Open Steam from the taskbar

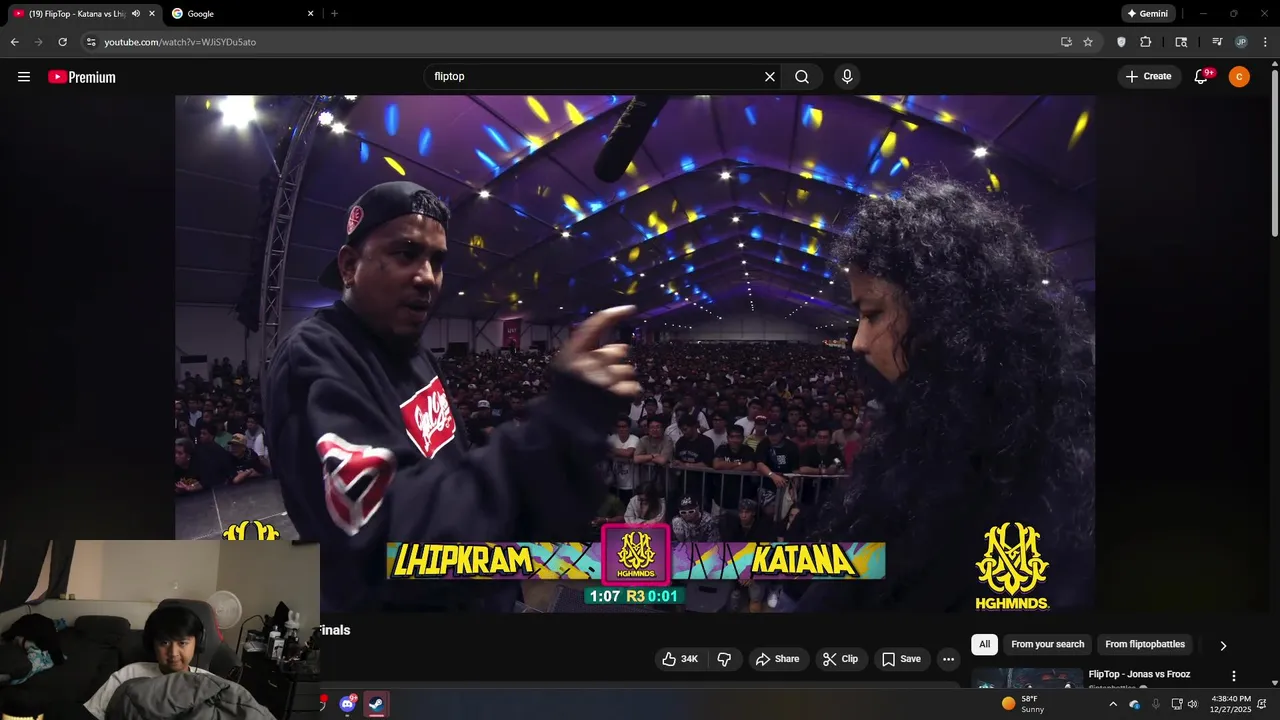[377, 703]
